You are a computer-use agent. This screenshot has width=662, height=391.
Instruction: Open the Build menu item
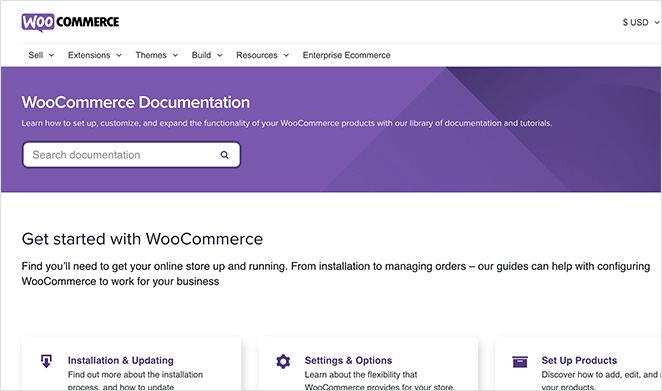click(x=201, y=55)
